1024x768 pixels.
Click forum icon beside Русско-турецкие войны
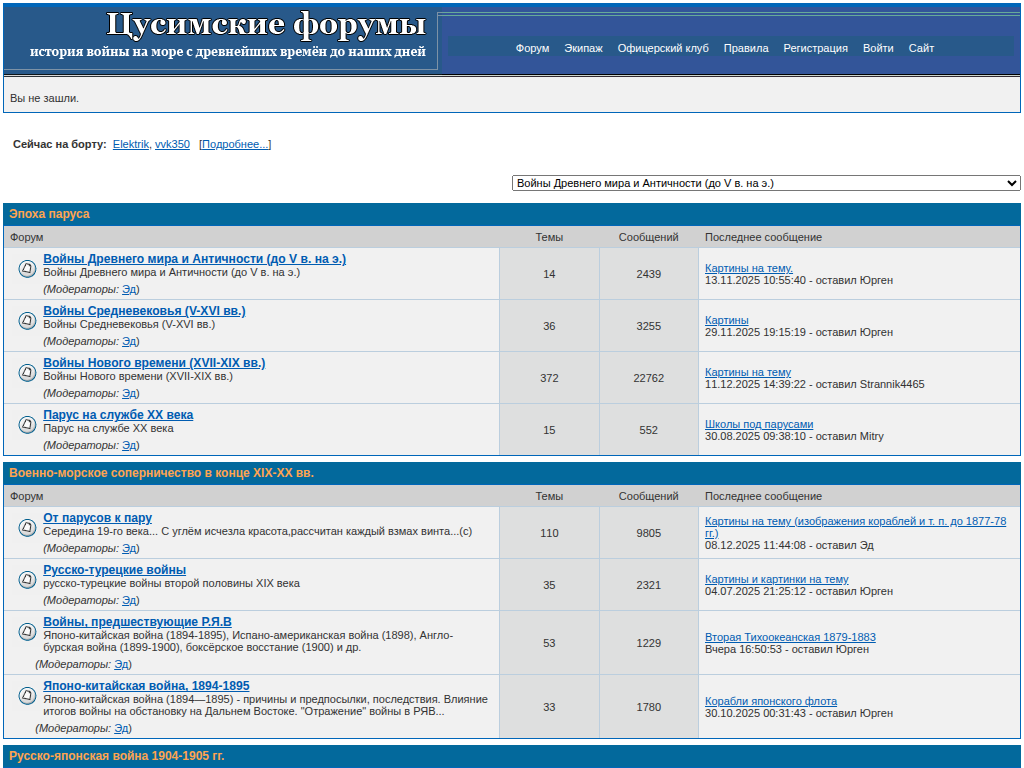click(x=27, y=580)
